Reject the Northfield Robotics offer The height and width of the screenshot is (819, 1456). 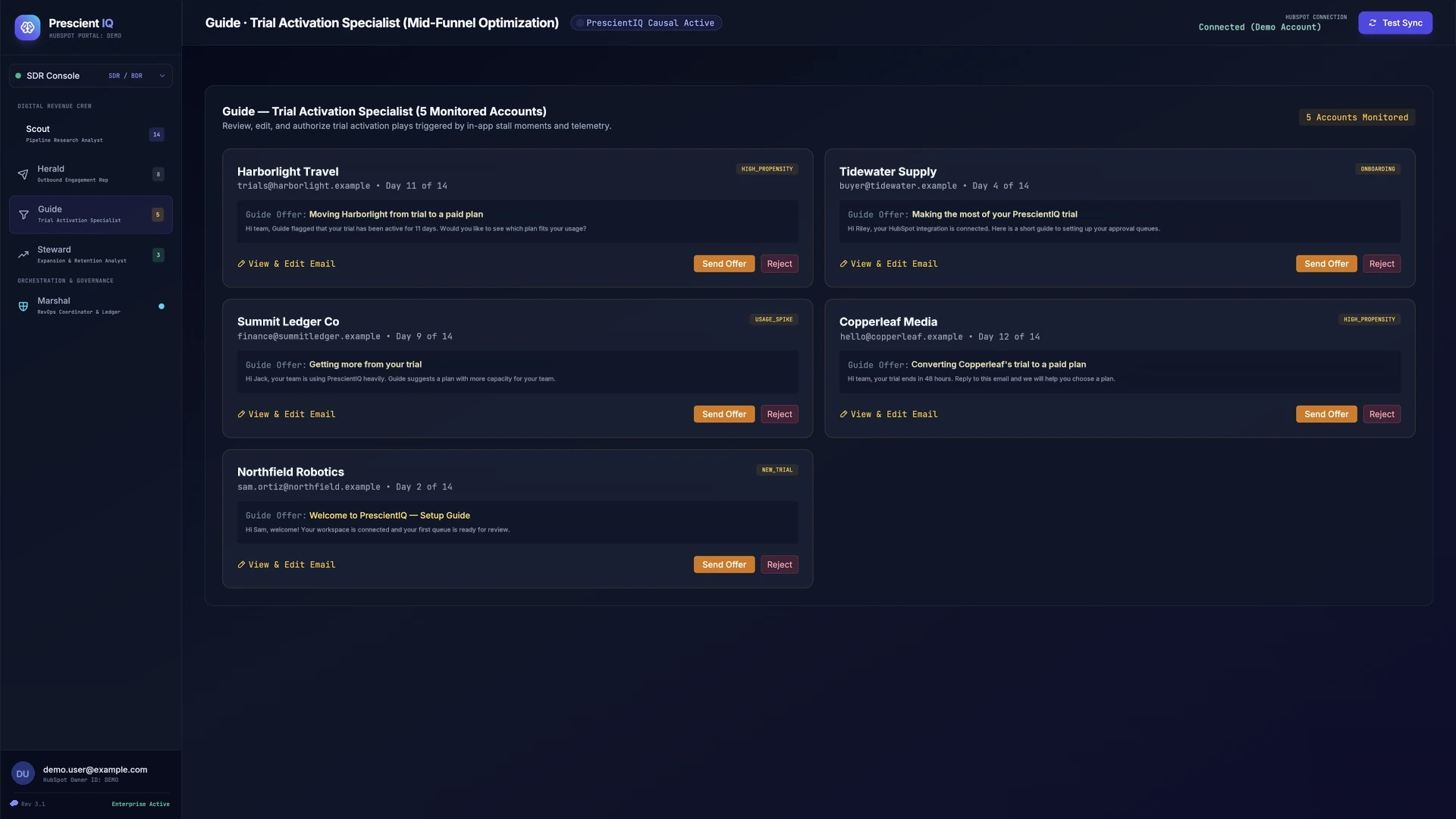click(780, 565)
